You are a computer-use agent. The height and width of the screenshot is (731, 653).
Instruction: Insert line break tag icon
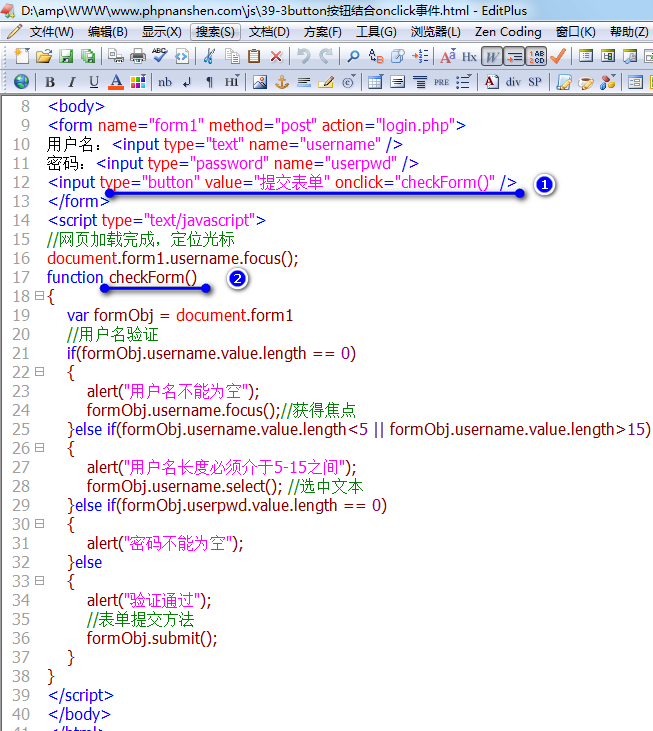tap(187, 82)
